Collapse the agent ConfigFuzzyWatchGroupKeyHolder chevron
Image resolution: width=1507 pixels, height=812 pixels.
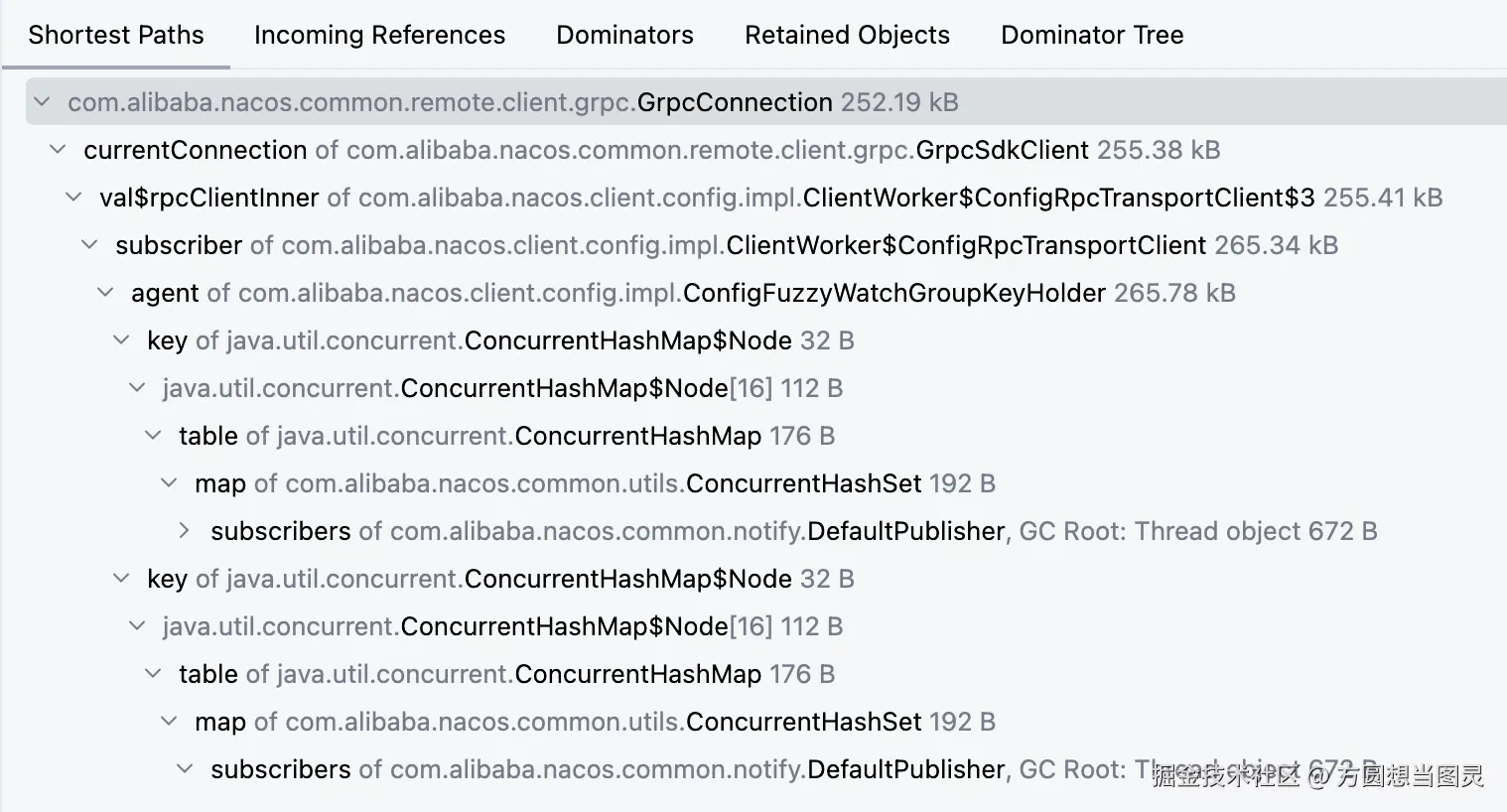[105, 293]
